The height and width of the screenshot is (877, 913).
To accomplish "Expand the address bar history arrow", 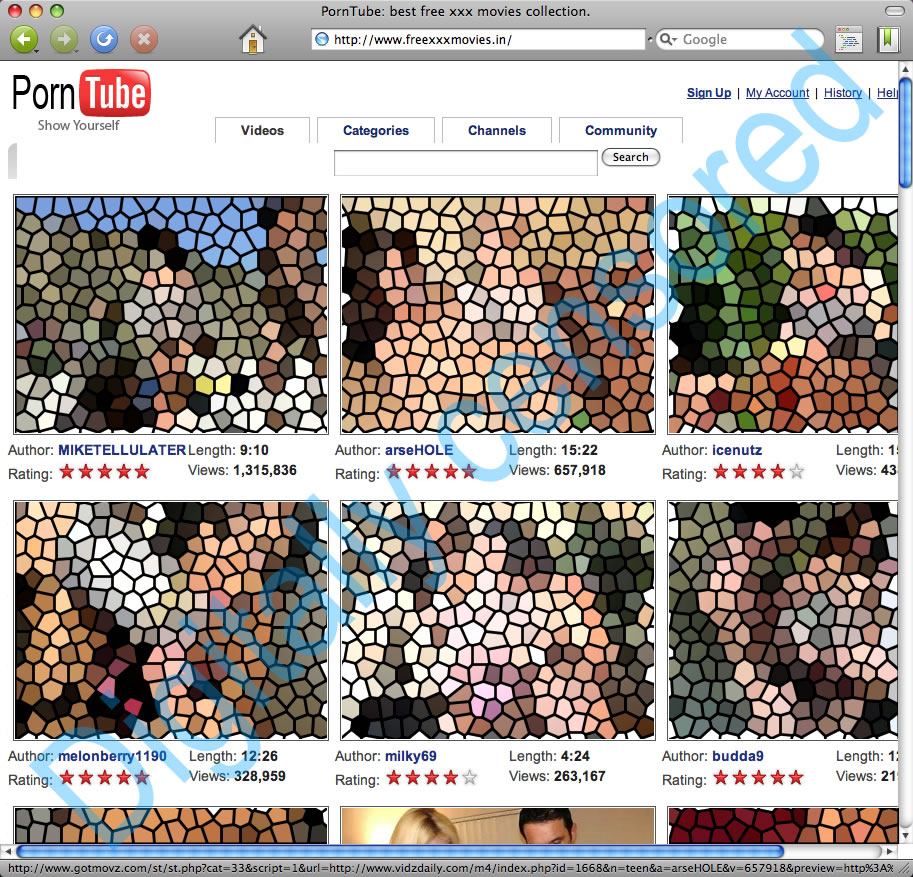I will (650, 39).
